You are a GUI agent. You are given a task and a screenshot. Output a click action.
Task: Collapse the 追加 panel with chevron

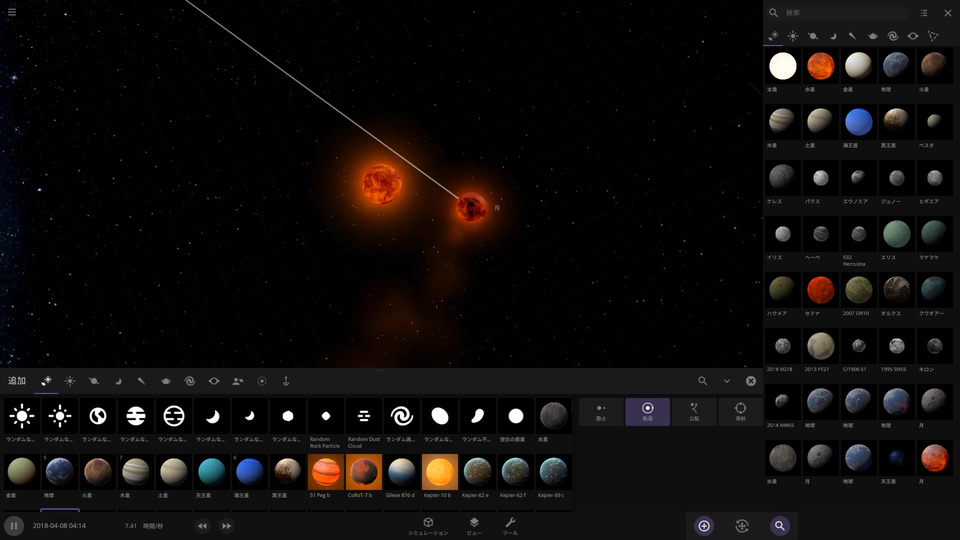(727, 381)
